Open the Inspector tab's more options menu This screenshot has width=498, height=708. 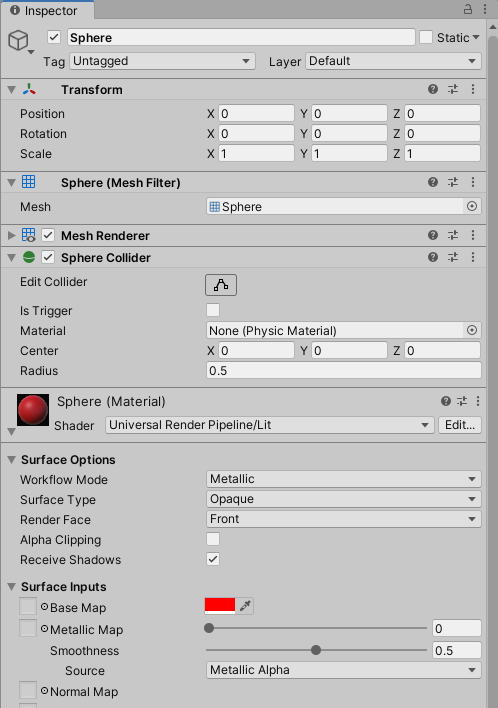tap(485, 9)
